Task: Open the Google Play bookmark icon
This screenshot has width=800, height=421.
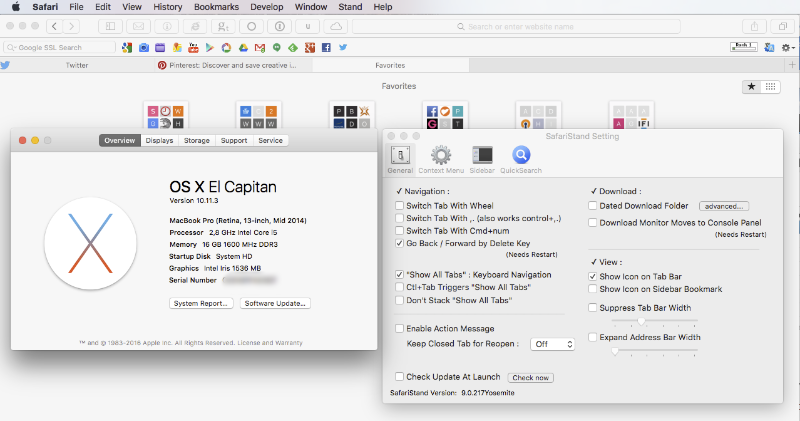Action: tap(210, 47)
